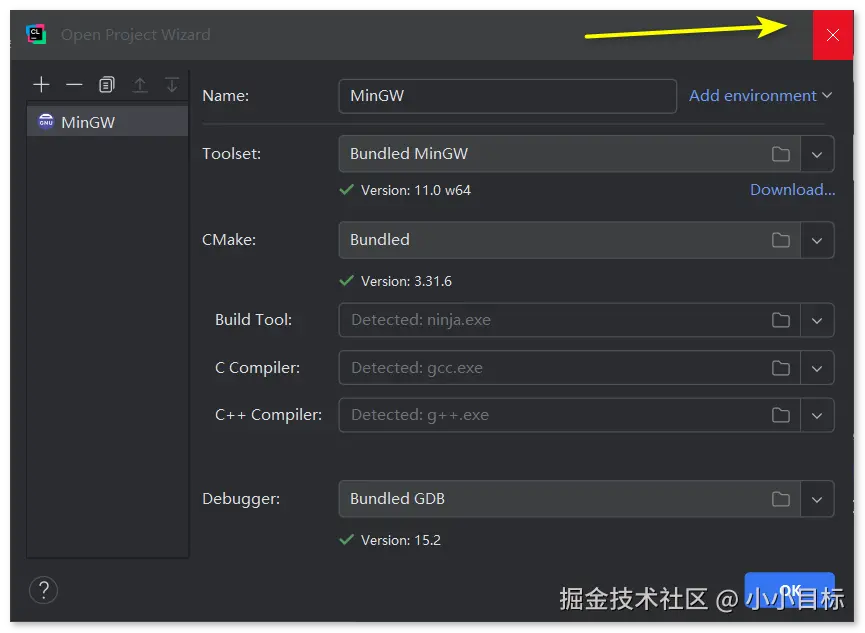
Task: Close the Open Project Wizard dialog
Action: (x=832, y=35)
